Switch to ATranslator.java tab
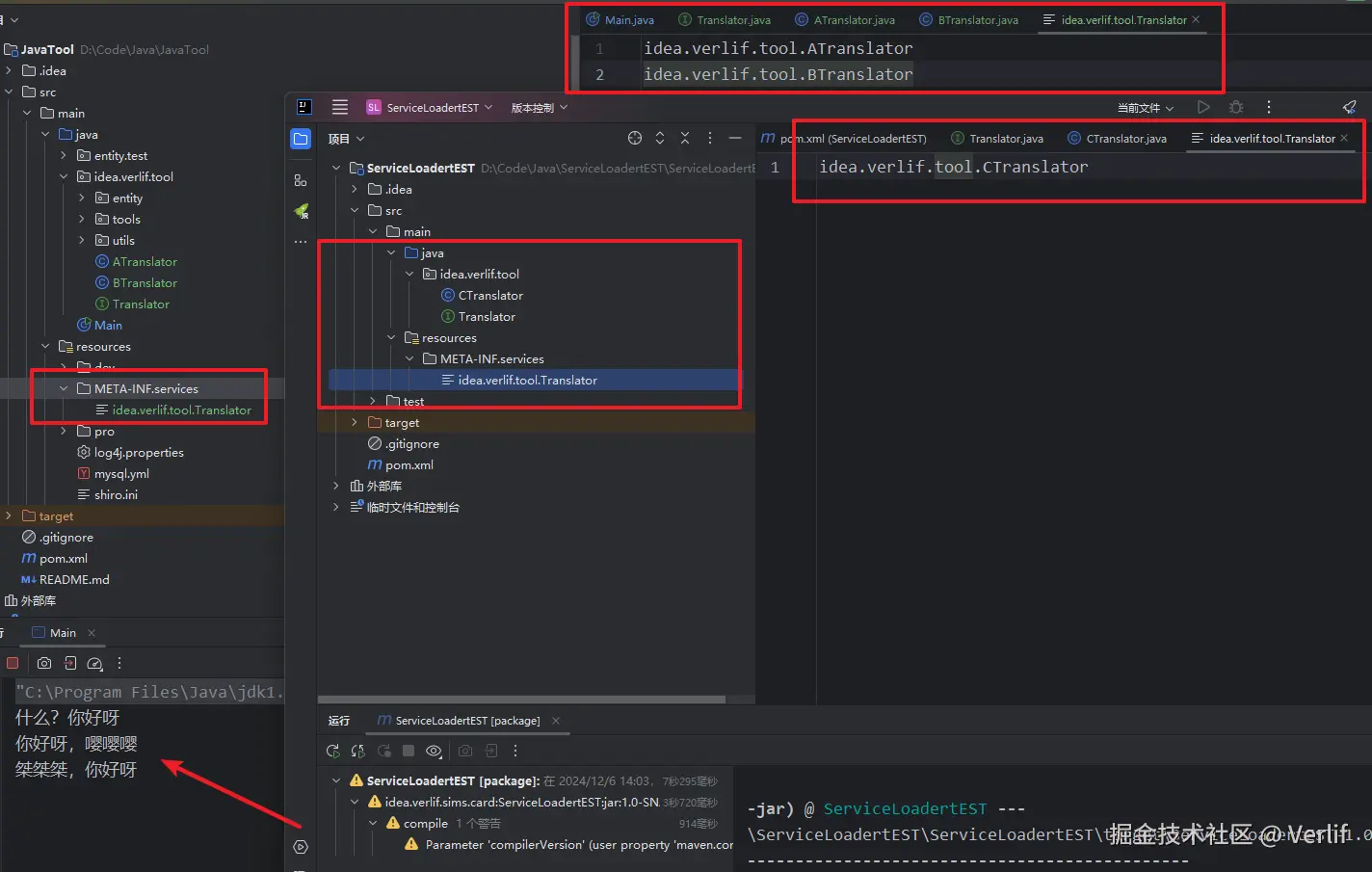The height and width of the screenshot is (872, 1372). point(845,19)
